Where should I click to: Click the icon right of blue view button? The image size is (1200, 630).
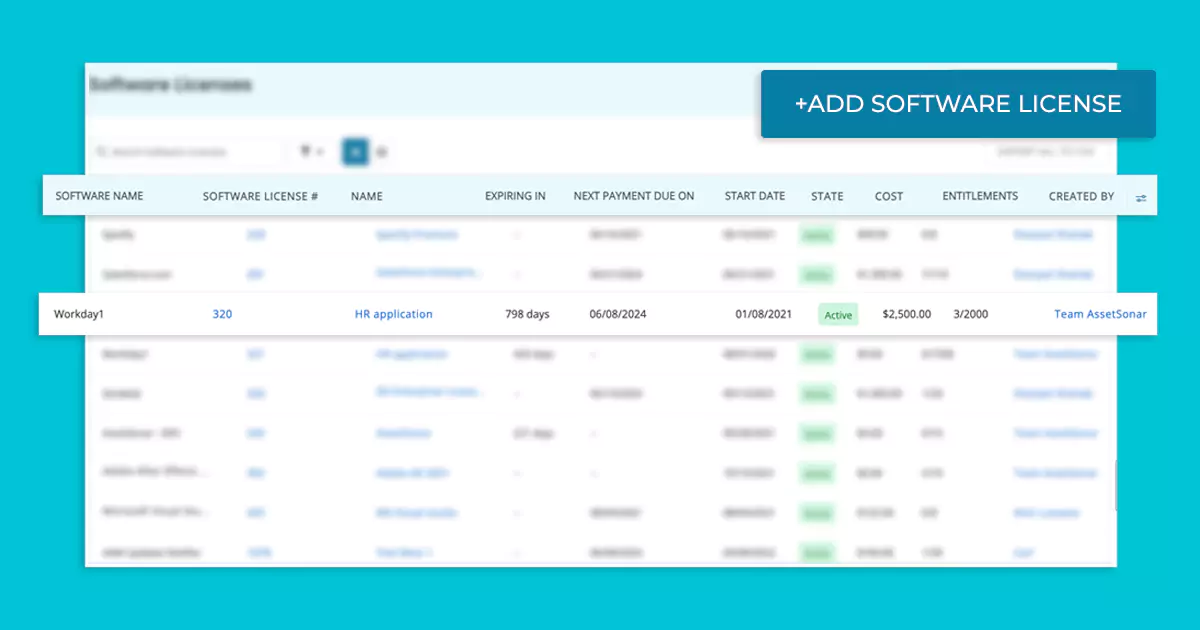pyautogui.click(x=382, y=152)
